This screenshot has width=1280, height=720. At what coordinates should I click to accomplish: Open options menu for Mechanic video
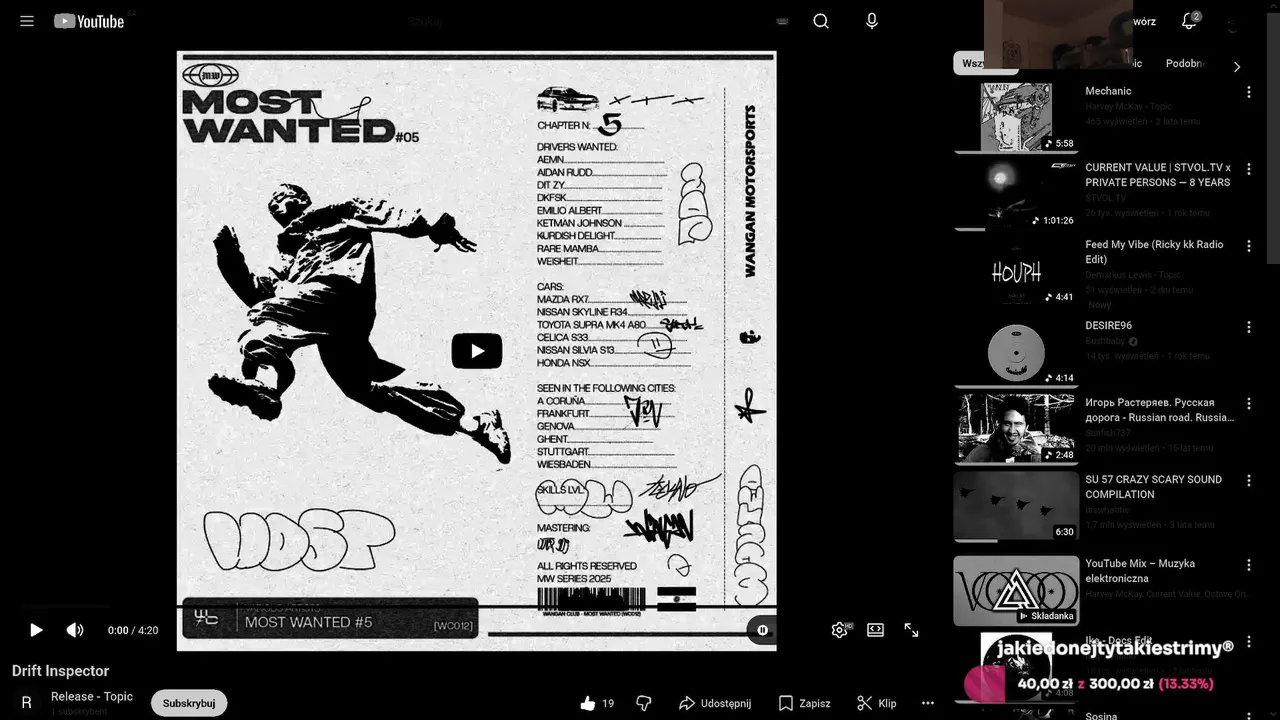click(x=1248, y=92)
